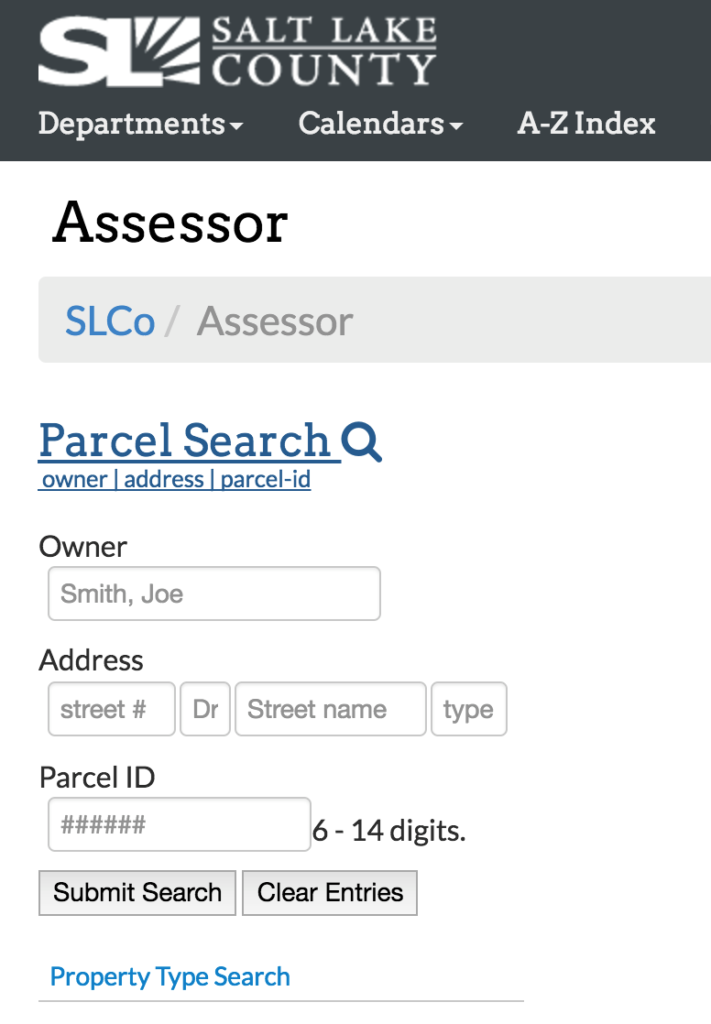Screen dimensions: 711x1024
Task: Click the Assessor breadcrumb item
Action: (275, 321)
